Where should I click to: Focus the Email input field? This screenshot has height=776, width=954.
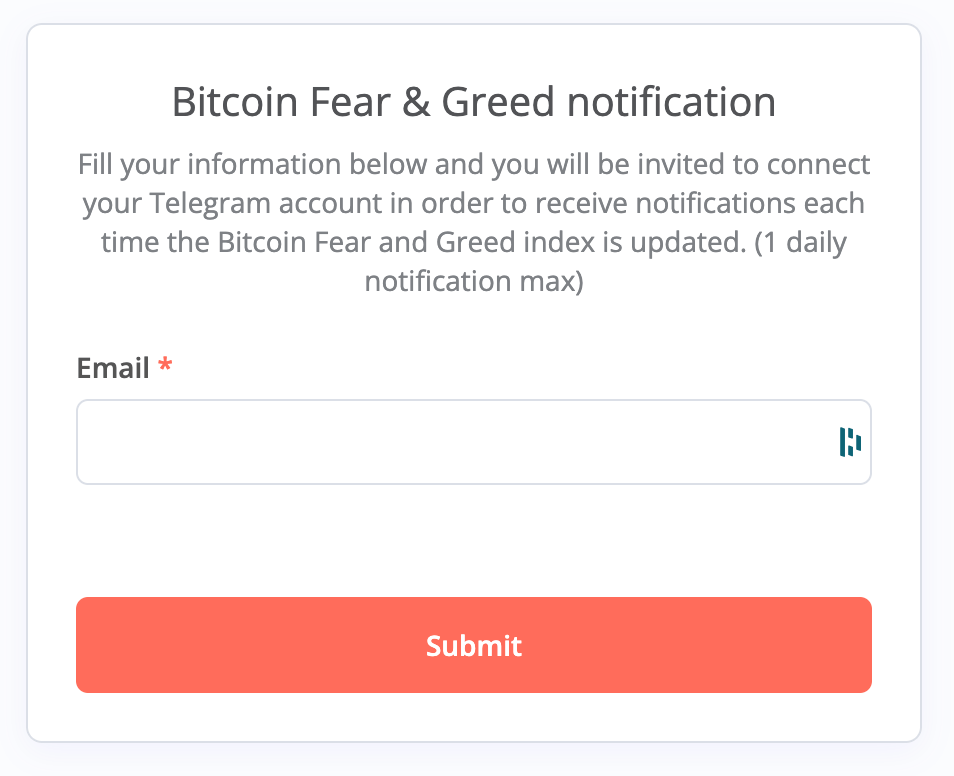point(450,442)
